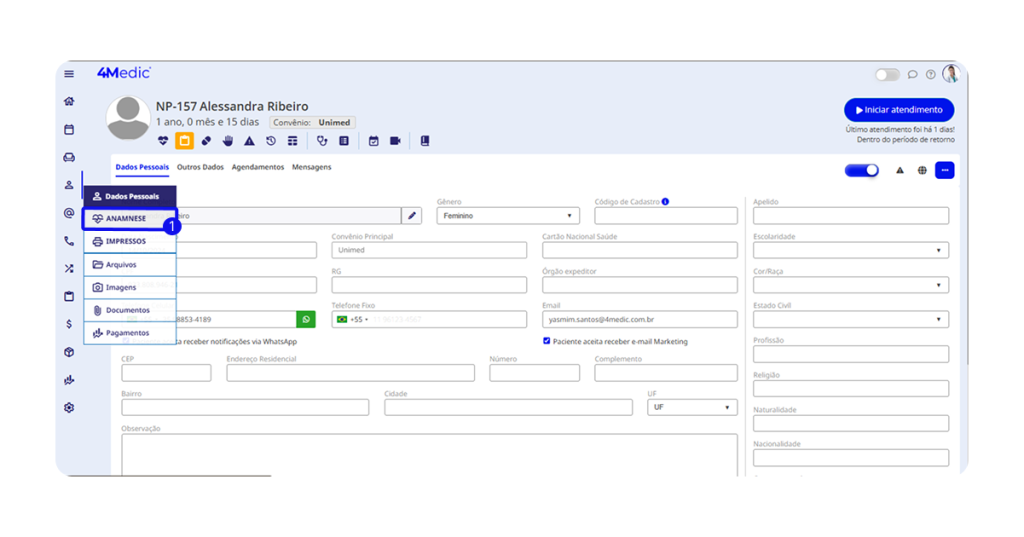Click the Iniciar atendimento button
This screenshot has width=1024, height=537.
[898, 110]
